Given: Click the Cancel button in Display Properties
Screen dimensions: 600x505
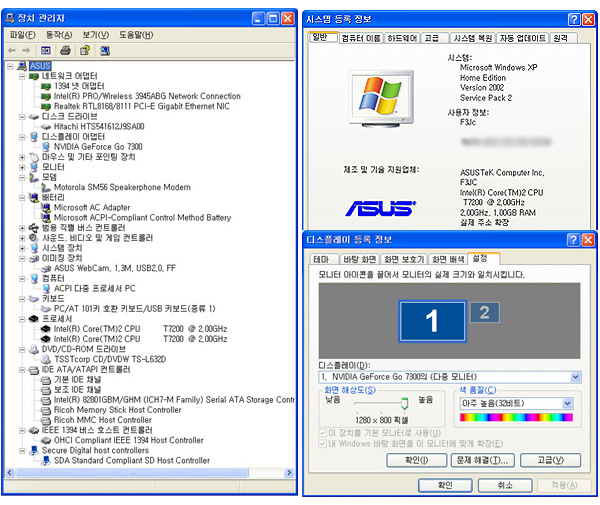Looking at the screenshot, I should coord(505,485).
